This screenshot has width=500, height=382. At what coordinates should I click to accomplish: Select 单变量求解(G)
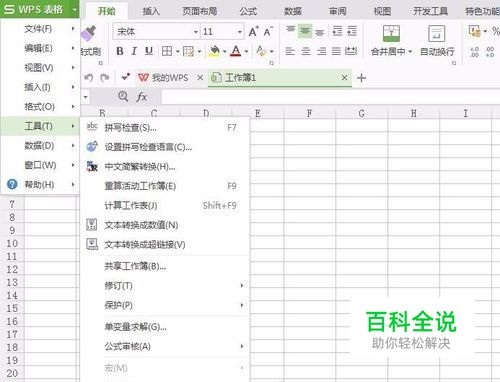click(165, 327)
